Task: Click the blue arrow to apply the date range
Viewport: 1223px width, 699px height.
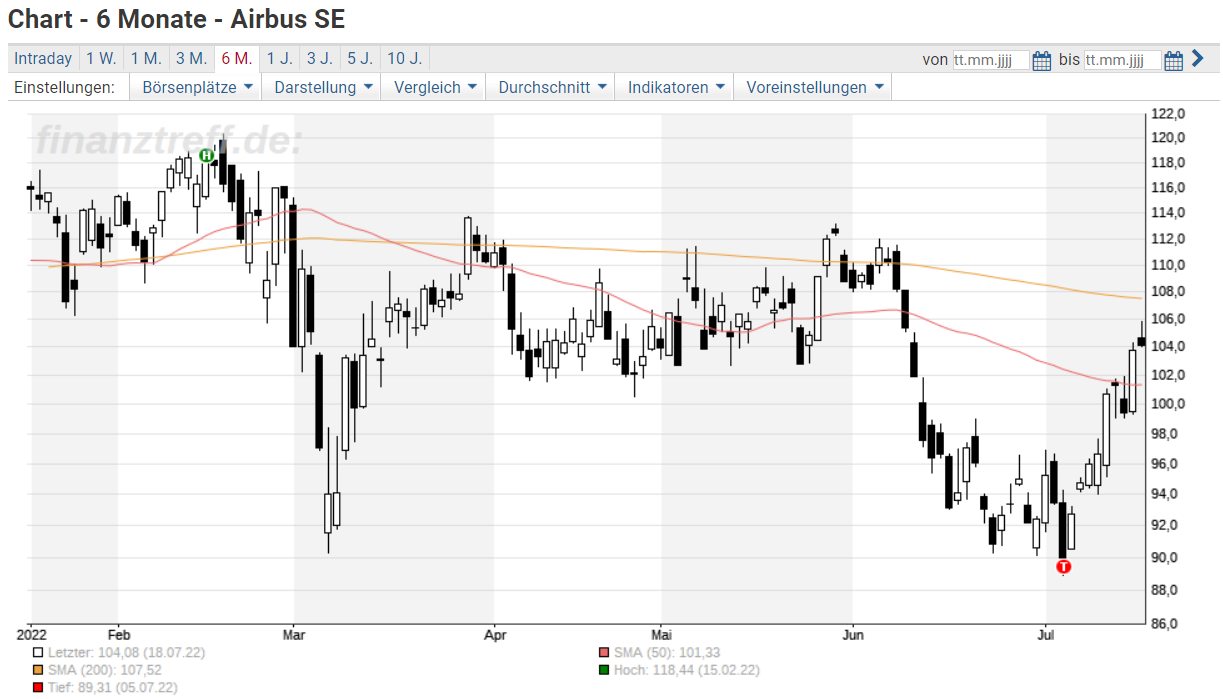Action: click(x=1198, y=59)
